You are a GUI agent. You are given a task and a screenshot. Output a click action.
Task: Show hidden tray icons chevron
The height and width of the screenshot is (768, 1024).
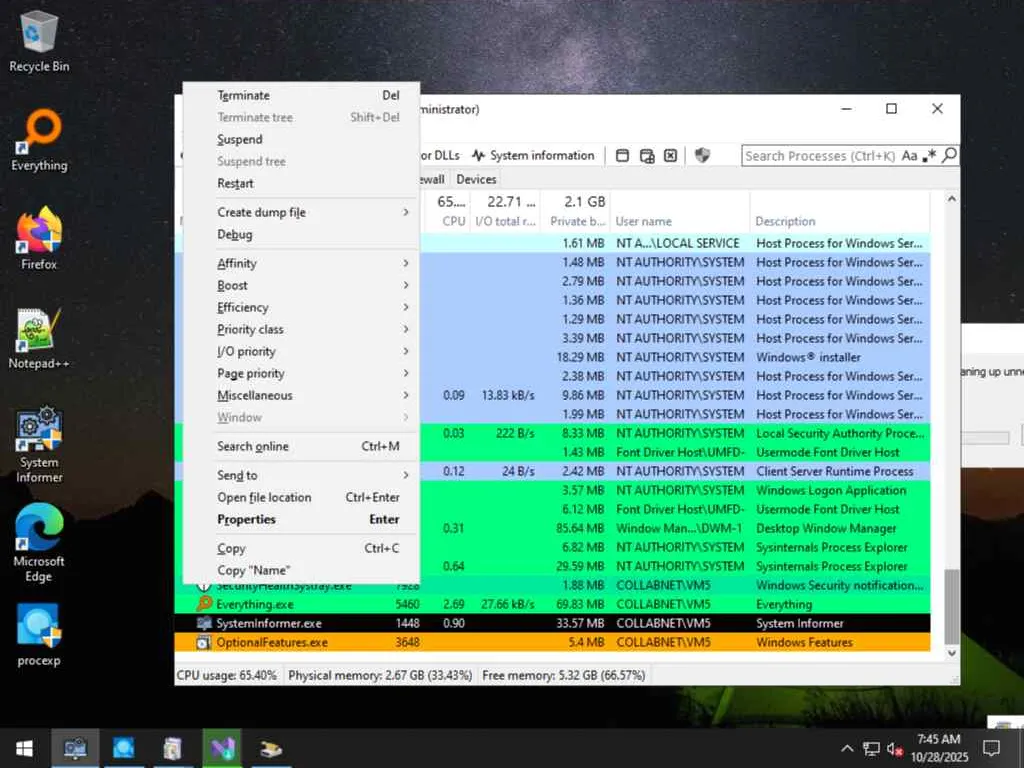pyautogui.click(x=847, y=748)
